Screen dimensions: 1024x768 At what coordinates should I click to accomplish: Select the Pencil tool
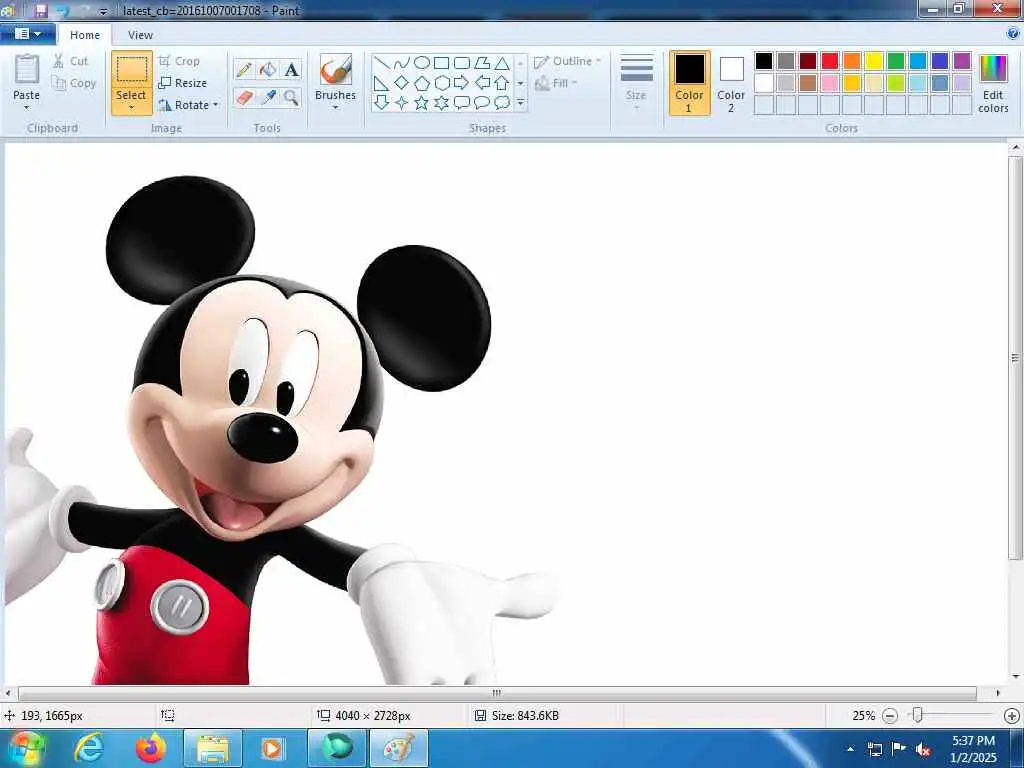point(244,69)
